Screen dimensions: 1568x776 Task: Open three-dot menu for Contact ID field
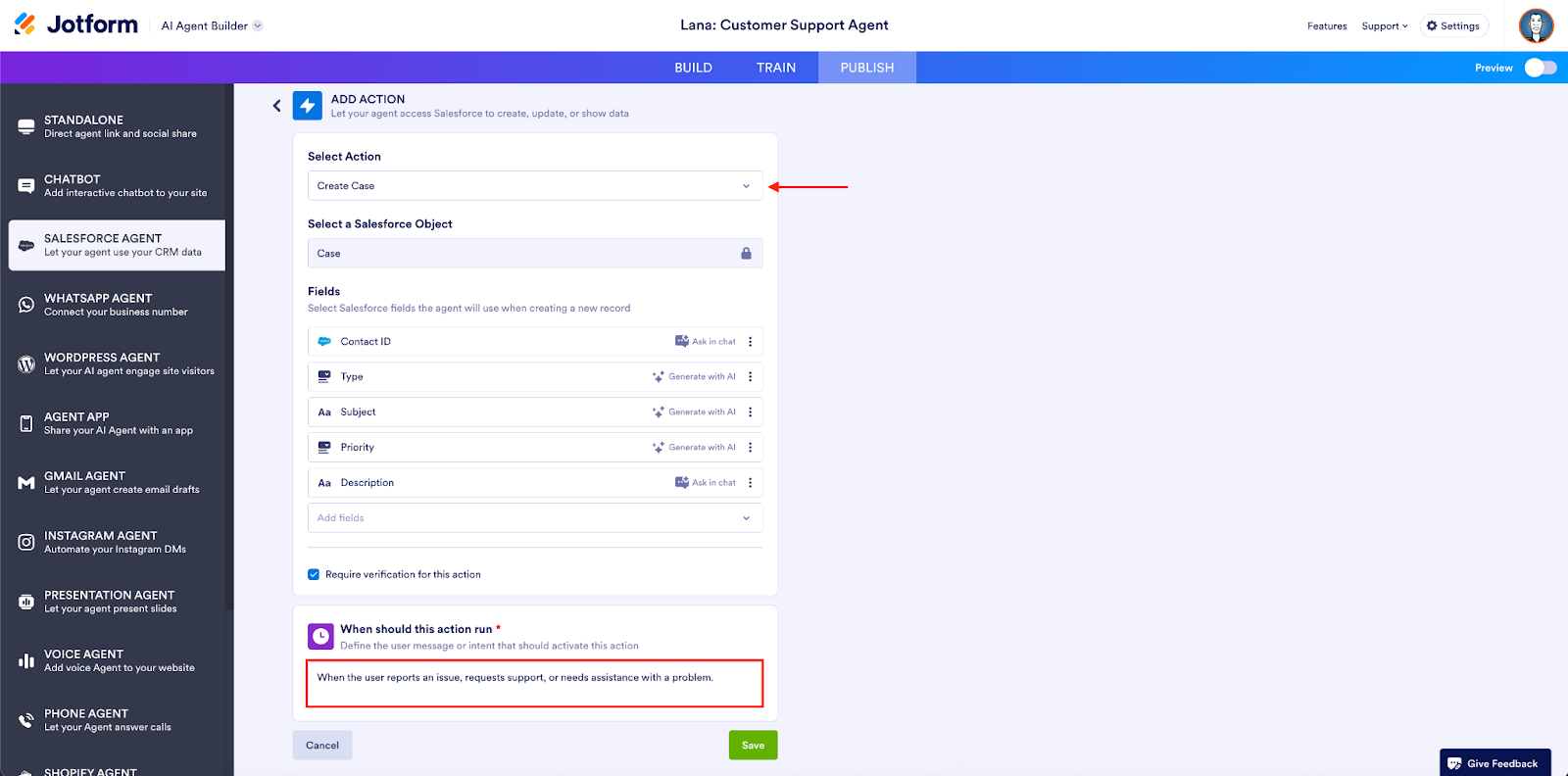click(x=751, y=342)
